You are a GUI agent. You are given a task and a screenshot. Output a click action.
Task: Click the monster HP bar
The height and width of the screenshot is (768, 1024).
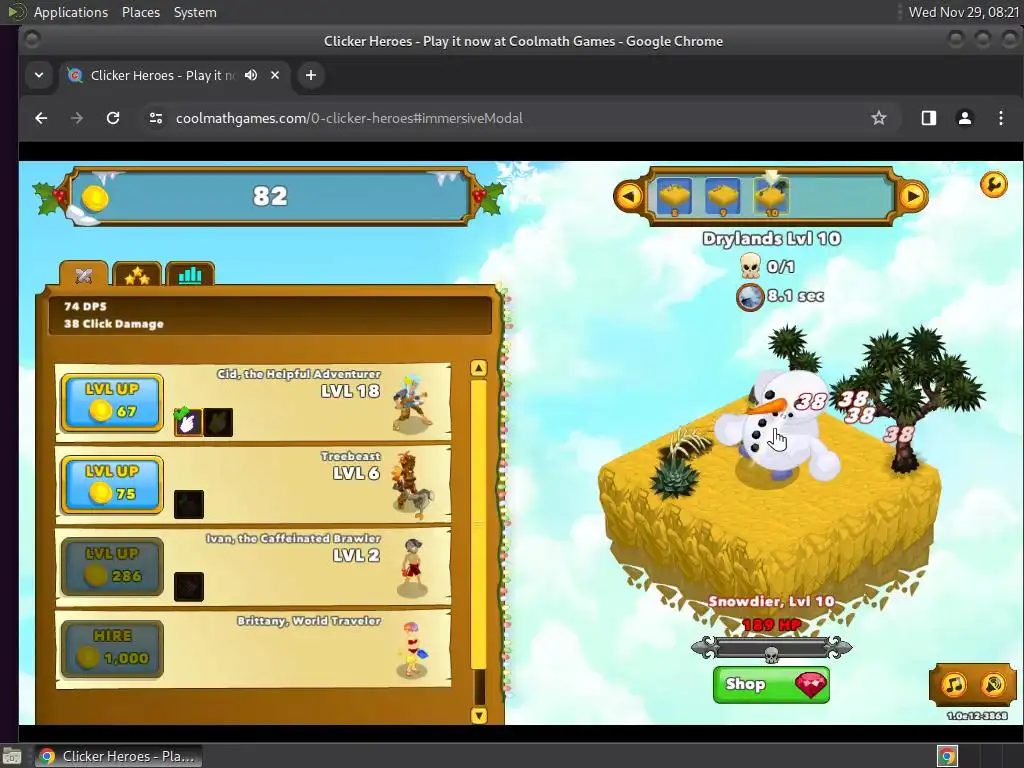(x=771, y=648)
